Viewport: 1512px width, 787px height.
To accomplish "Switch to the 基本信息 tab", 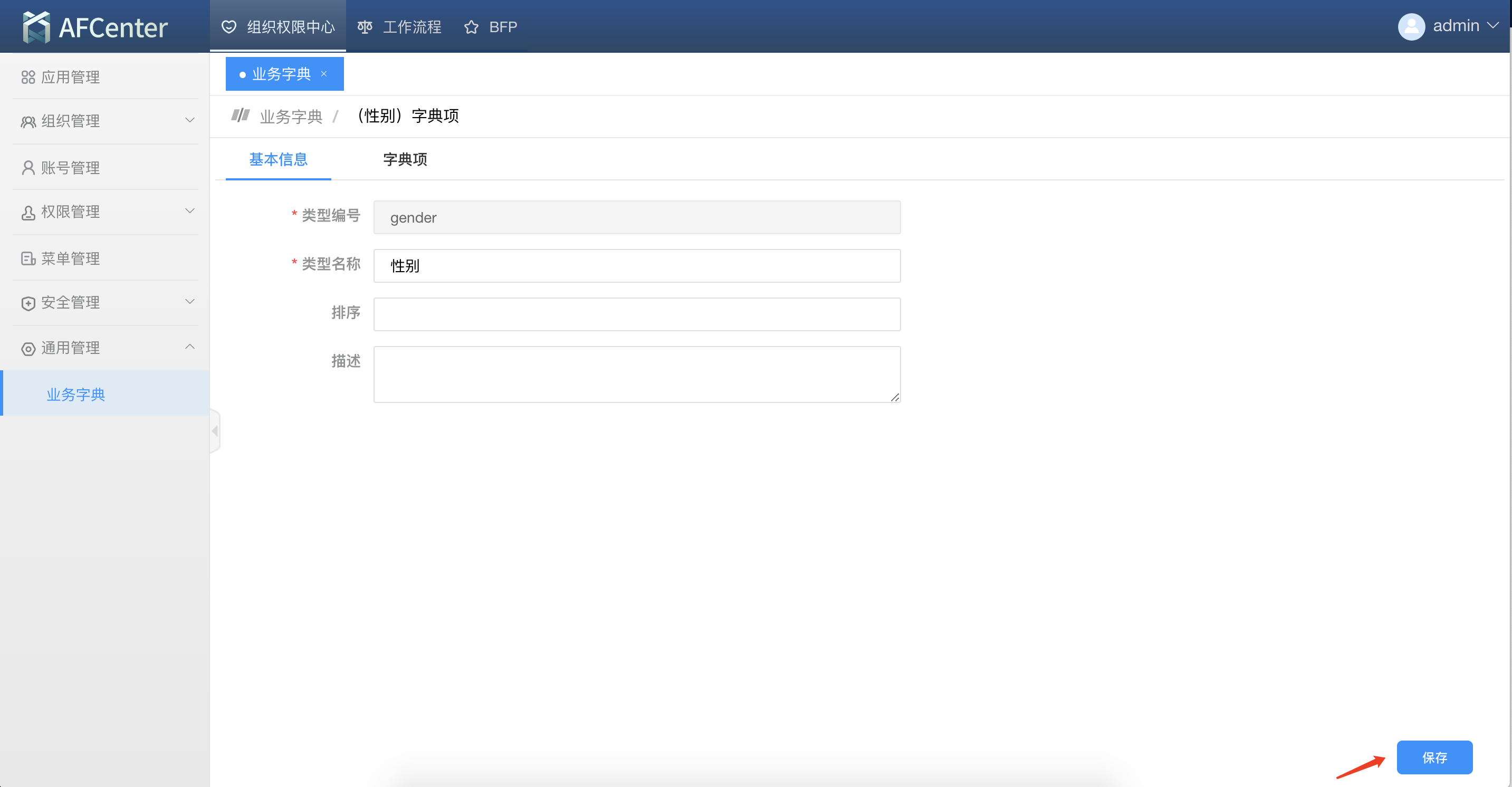I will pyautogui.click(x=278, y=160).
